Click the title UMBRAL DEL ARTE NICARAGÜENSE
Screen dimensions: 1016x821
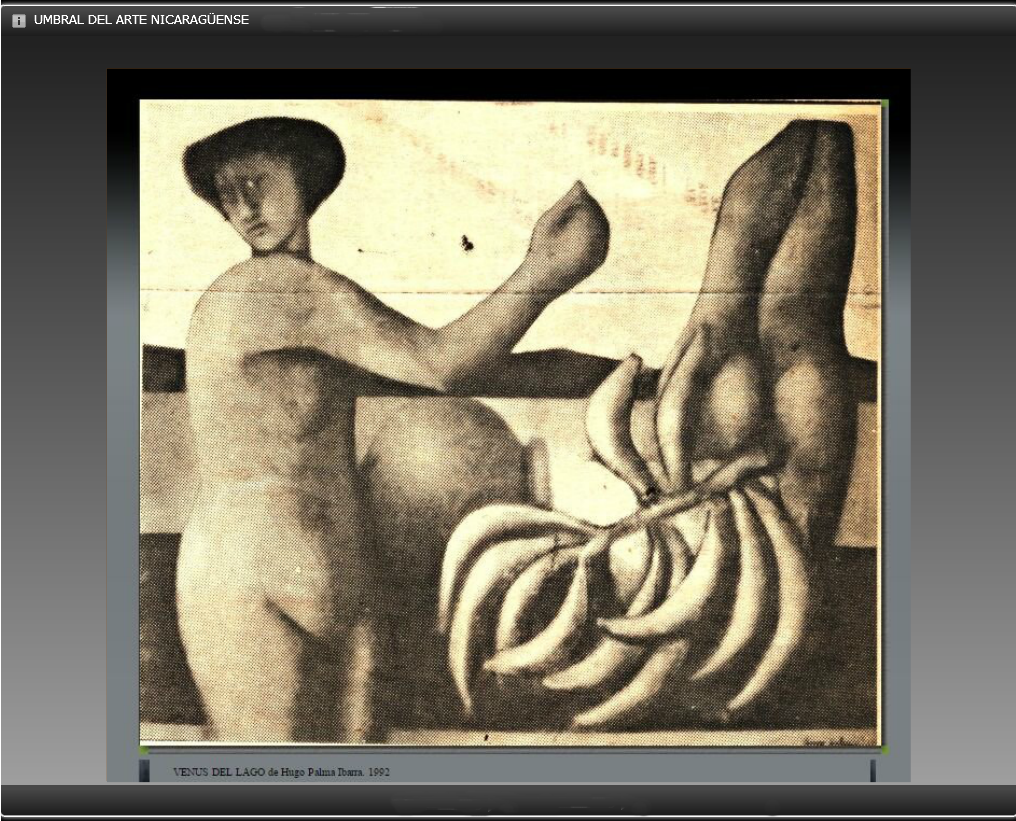coord(141,20)
